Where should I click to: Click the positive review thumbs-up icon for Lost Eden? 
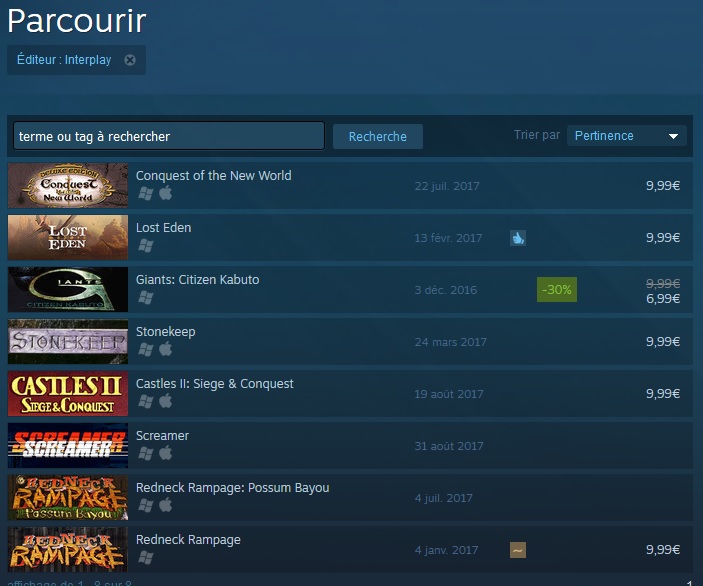tap(518, 238)
